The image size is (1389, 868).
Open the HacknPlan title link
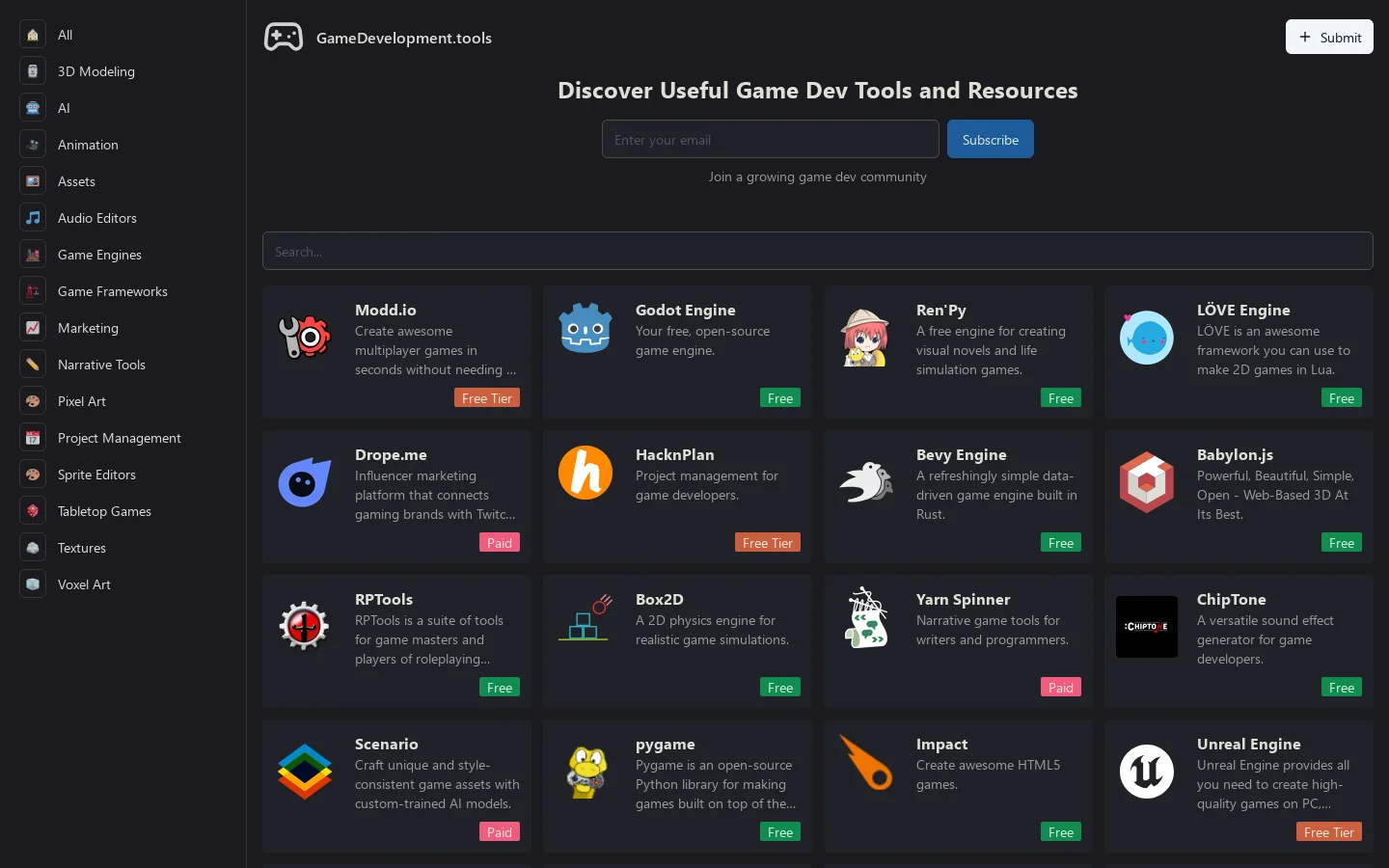click(675, 454)
